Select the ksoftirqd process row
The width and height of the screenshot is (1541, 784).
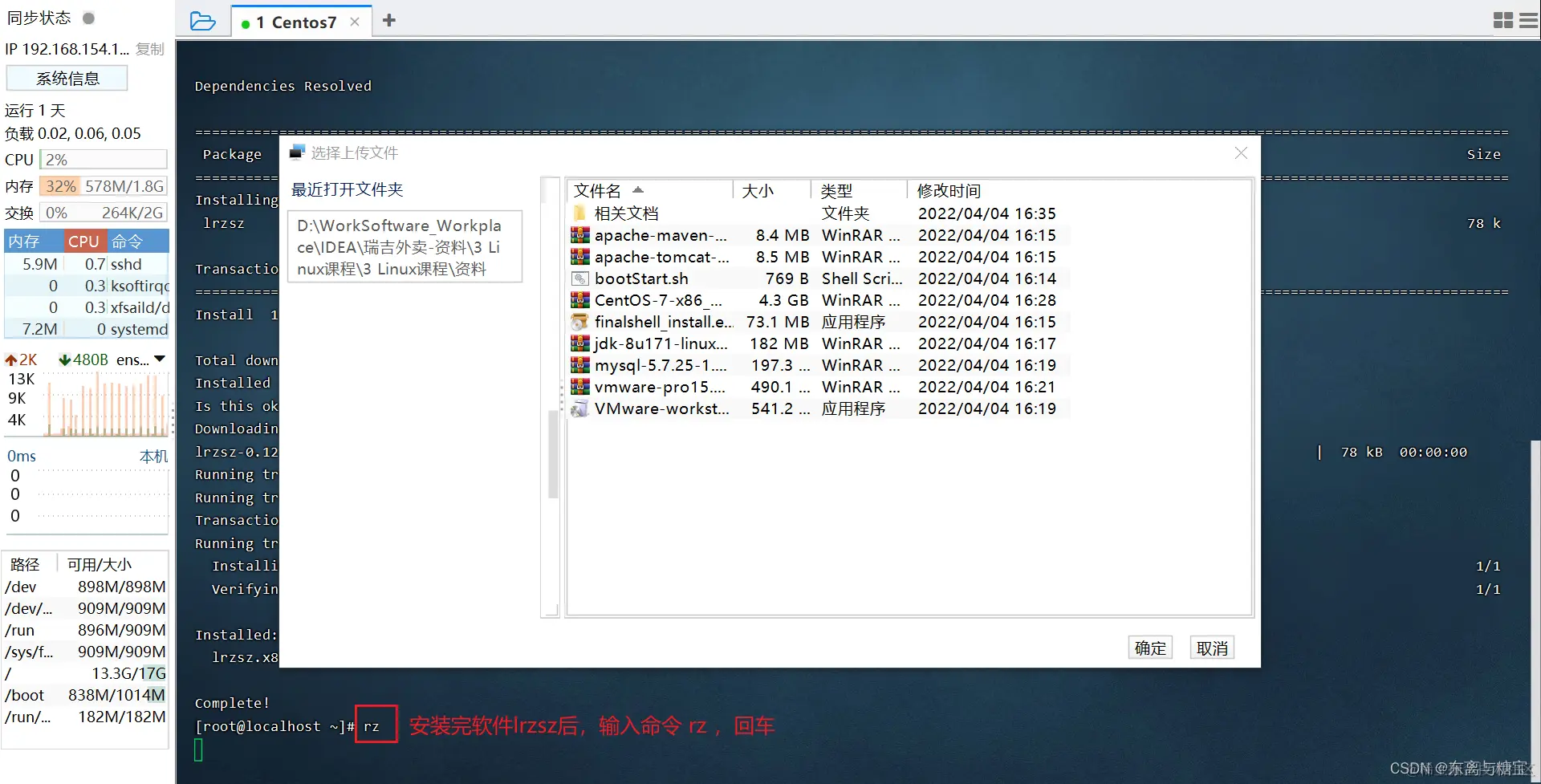[x=87, y=286]
